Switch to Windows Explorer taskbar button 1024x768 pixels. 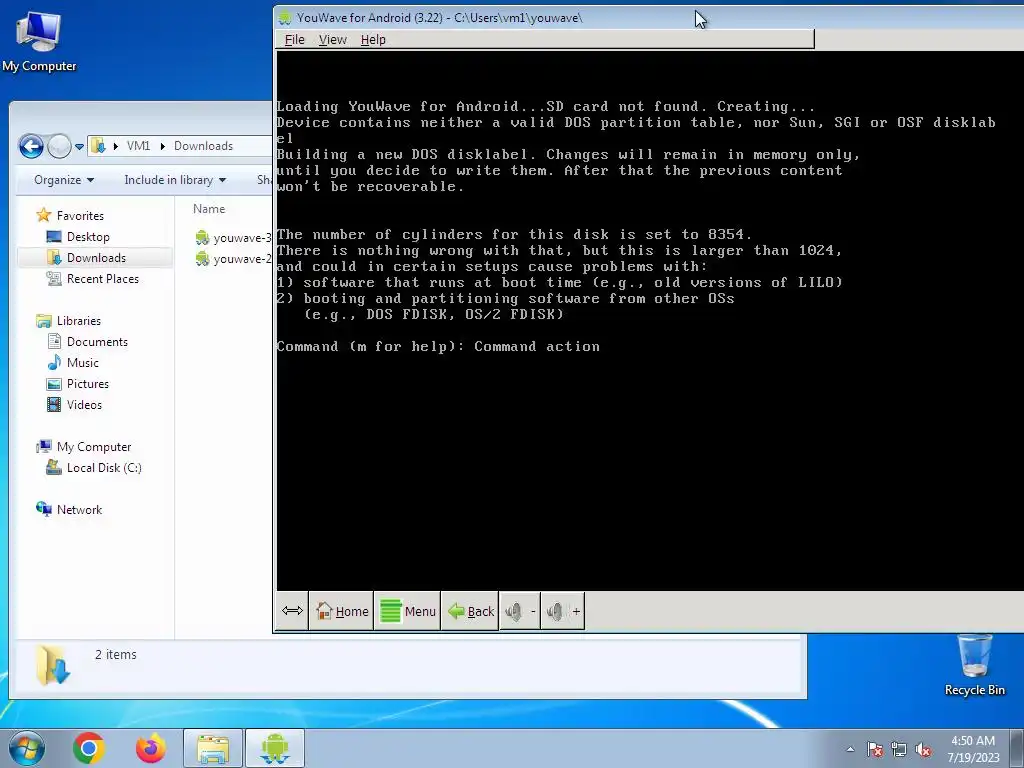[x=213, y=748]
